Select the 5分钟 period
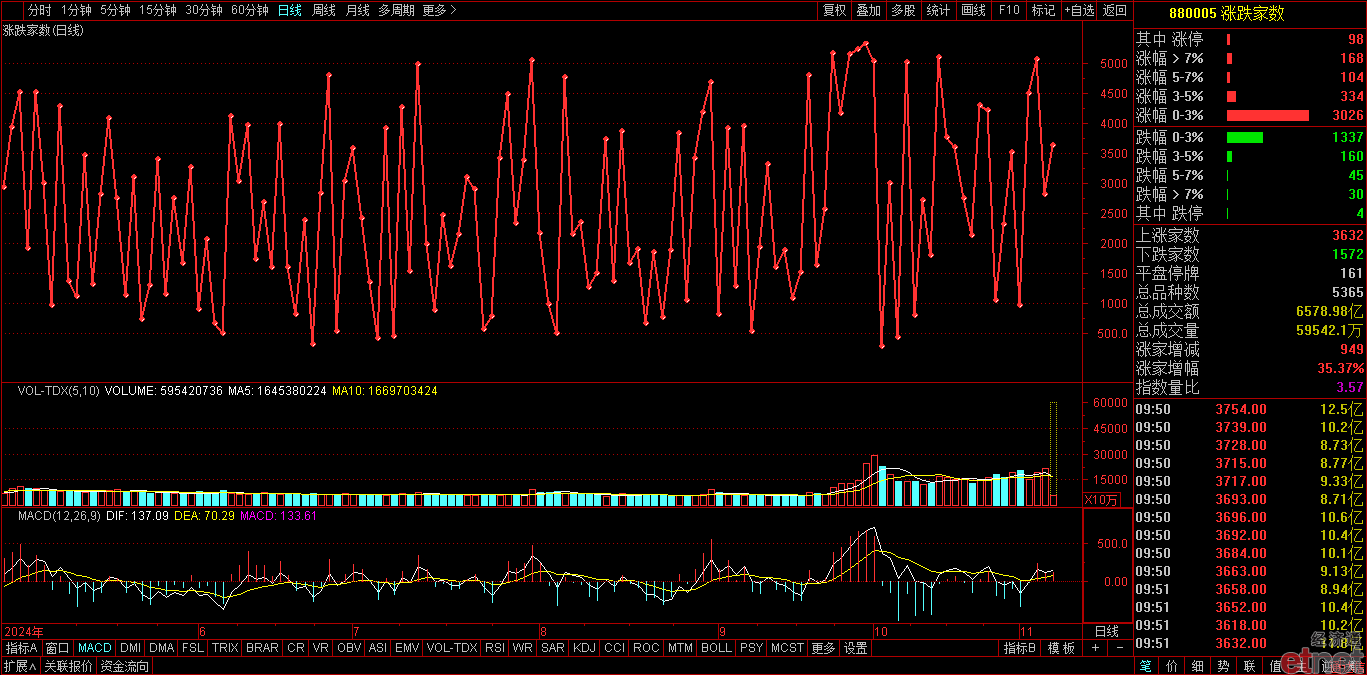Screen dimensions: 1367x675 pyautogui.click(x=116, y=10)
